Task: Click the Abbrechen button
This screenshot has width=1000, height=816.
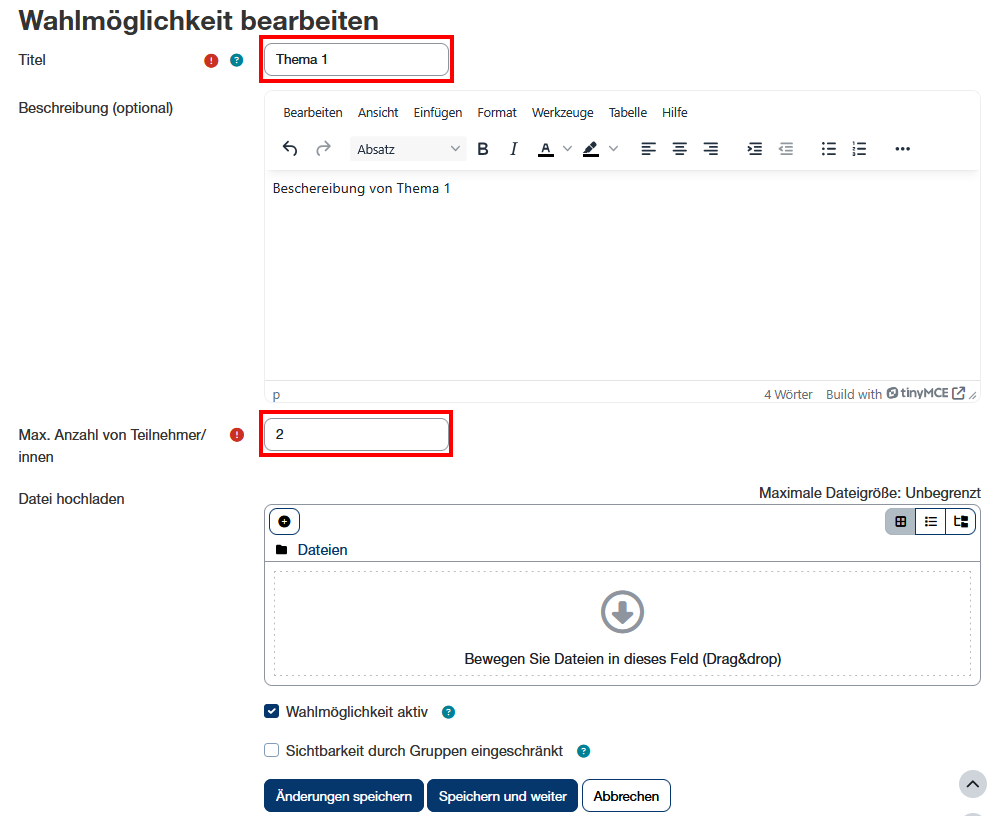Action: (626, 796)
